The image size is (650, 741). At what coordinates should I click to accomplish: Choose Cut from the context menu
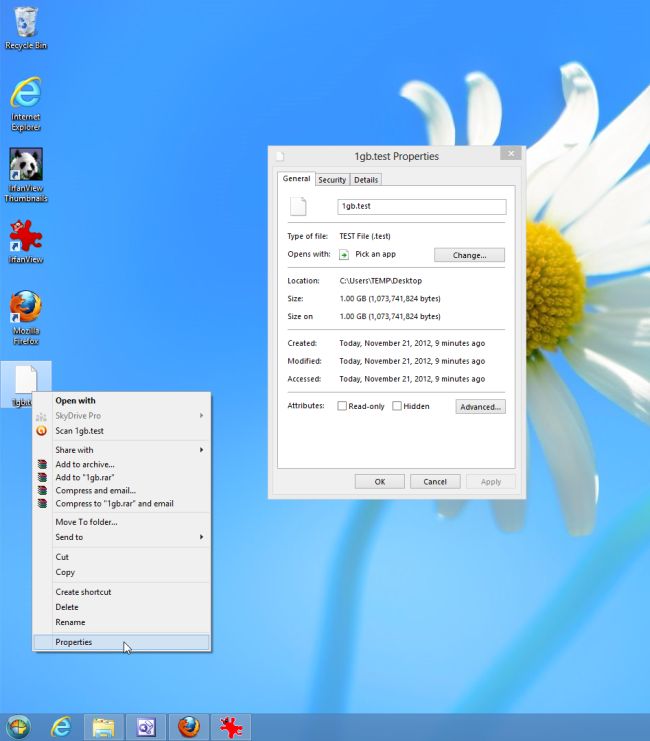[121, 557]
